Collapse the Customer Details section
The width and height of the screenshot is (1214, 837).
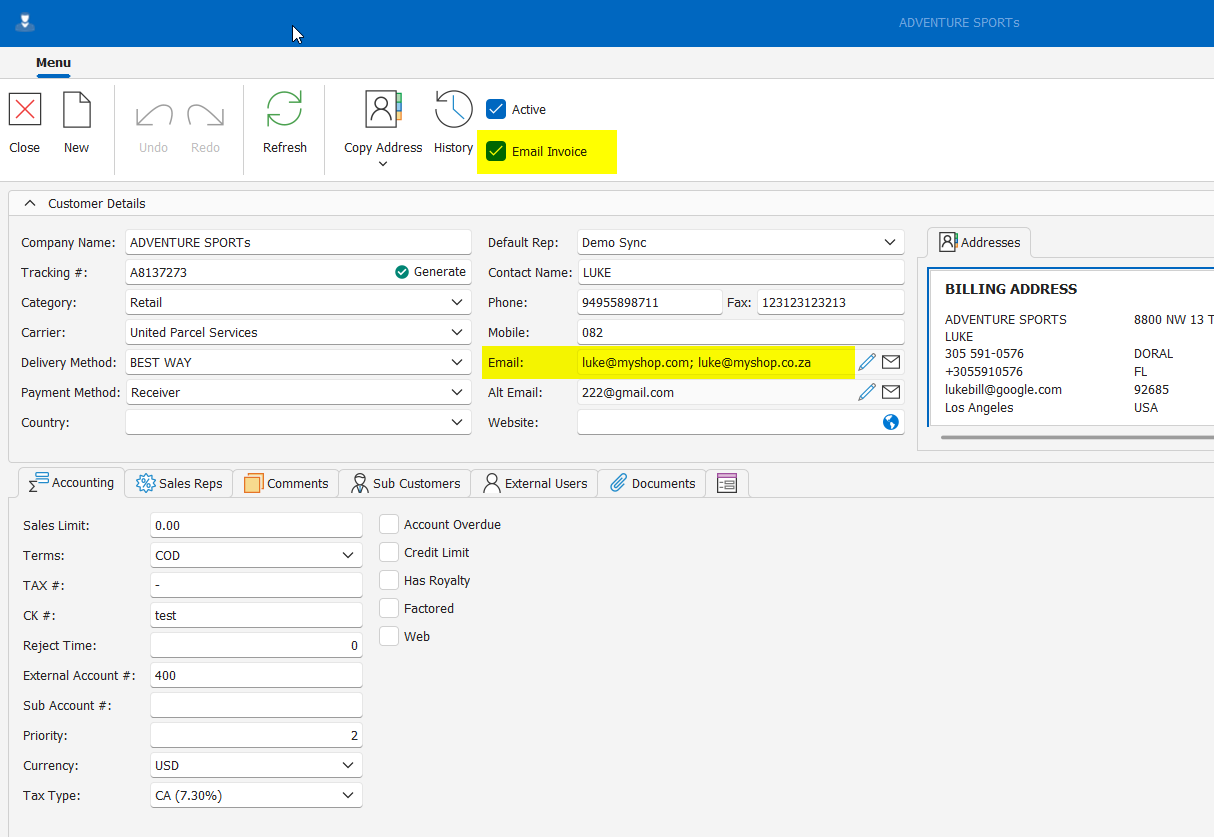30,203
